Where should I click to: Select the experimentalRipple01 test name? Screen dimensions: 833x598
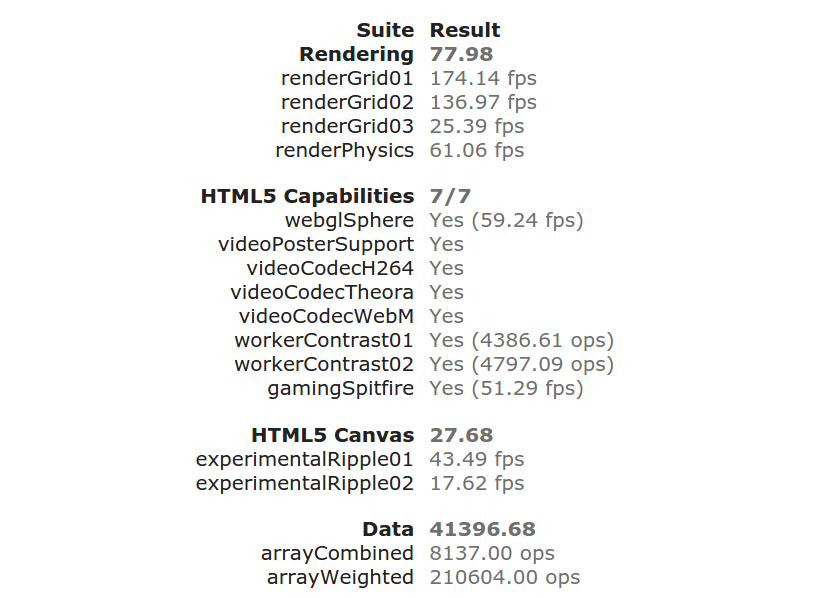coord(305,459)
